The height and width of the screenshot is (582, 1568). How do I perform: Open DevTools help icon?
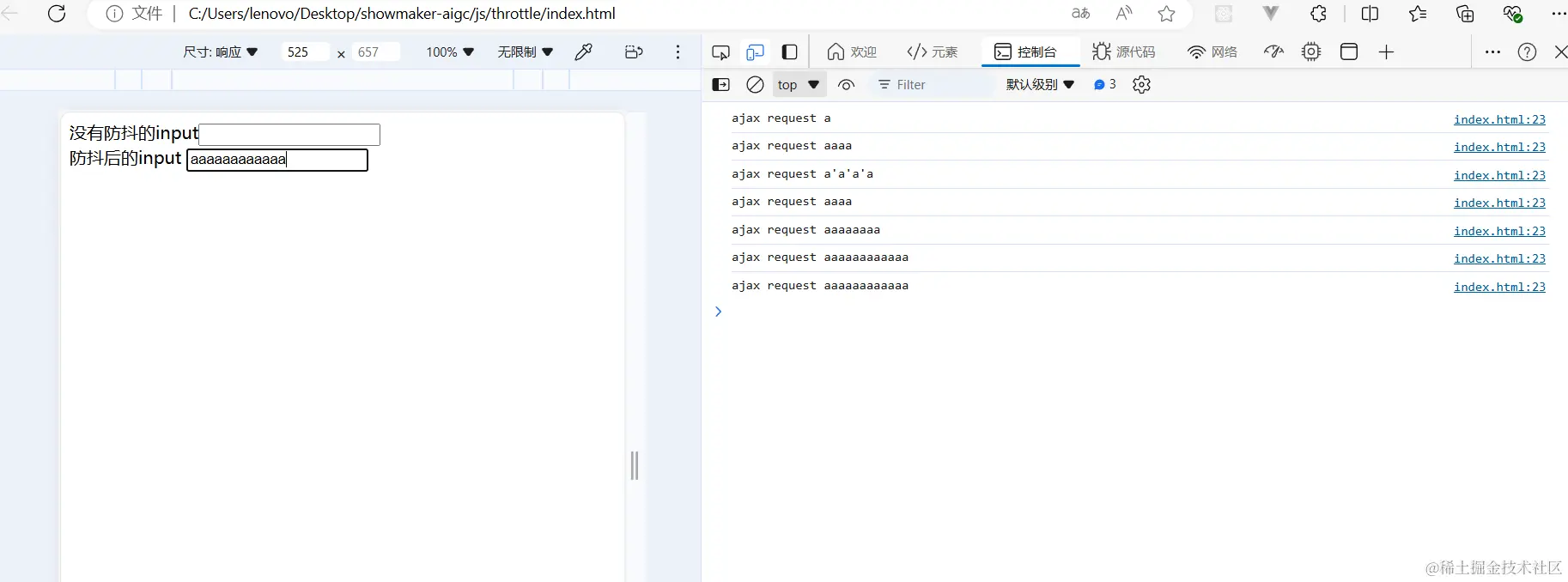[1527, 52]
